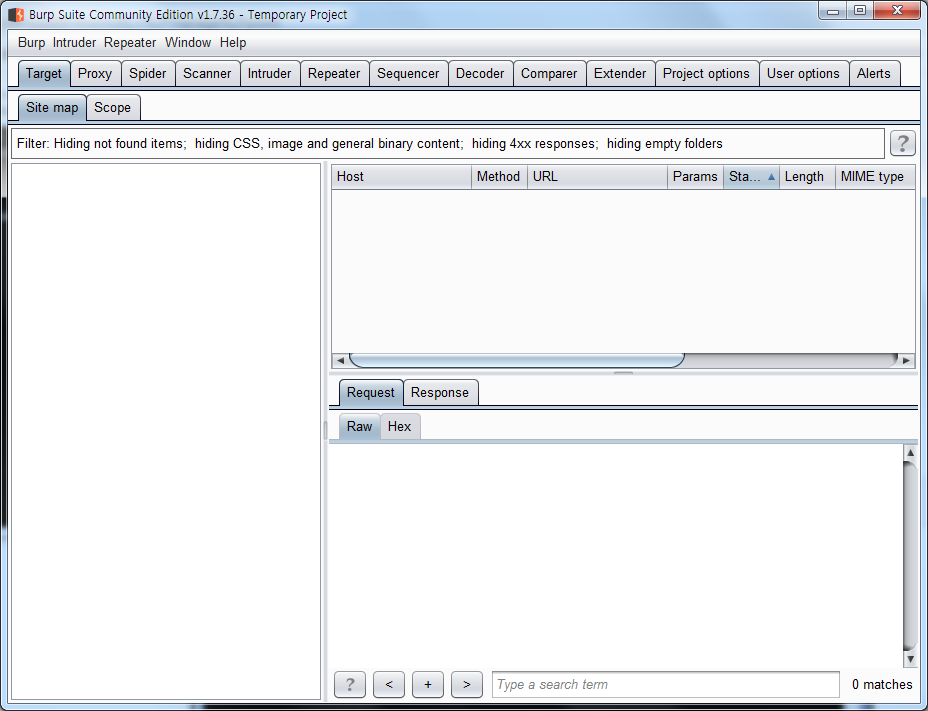Select the Hex view tab
Image resolution: width=928 pixels, height=711 pixels.
click(399, 426)
